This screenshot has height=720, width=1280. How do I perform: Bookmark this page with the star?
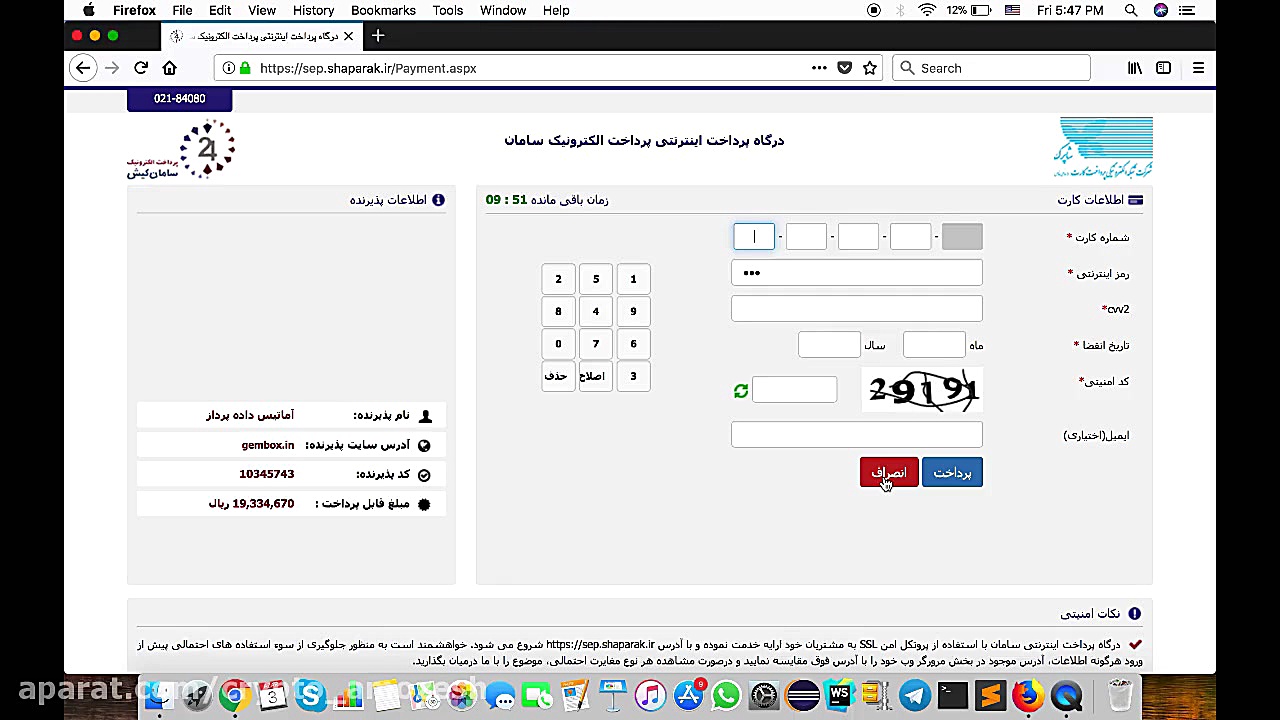pos(870,68)
